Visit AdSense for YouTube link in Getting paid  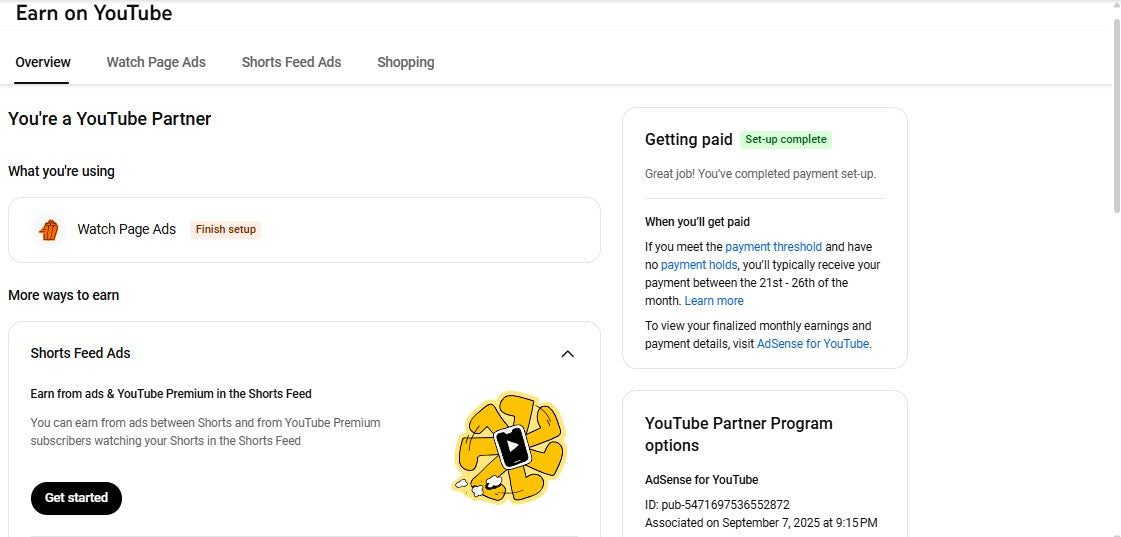pos(812,344)
